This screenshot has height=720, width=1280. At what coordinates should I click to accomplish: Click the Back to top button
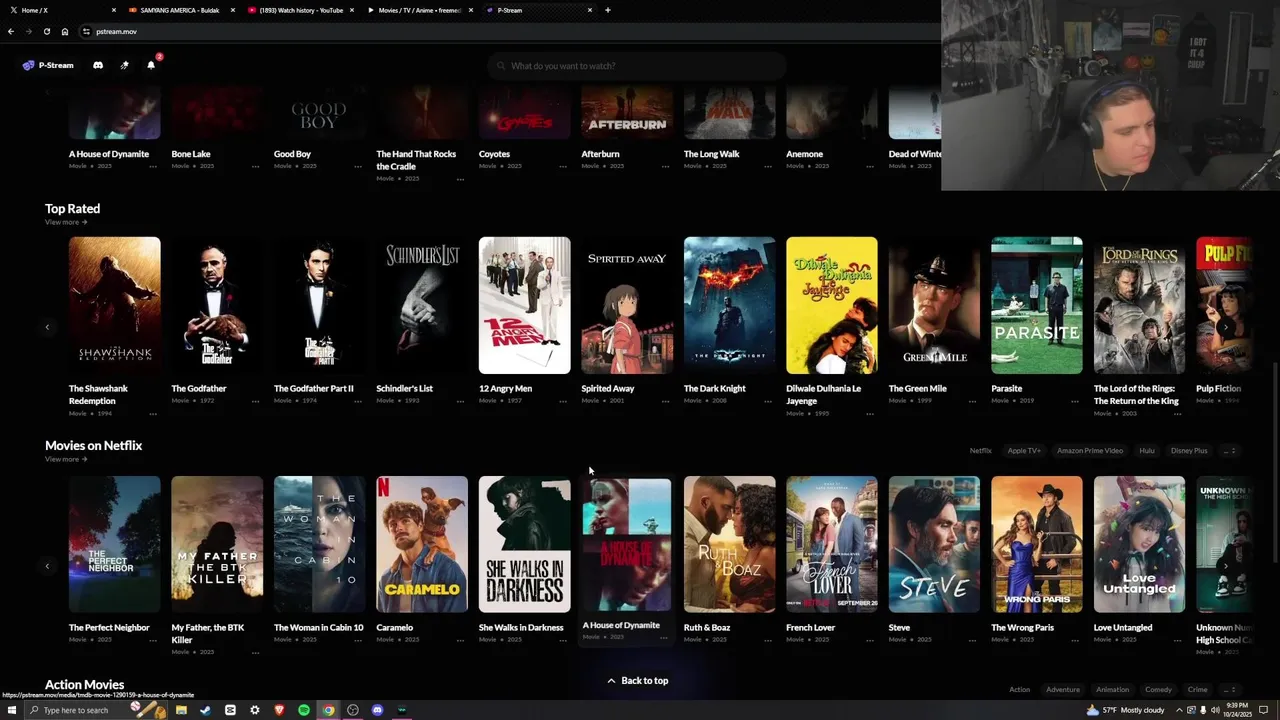click(x=638, y=681)
